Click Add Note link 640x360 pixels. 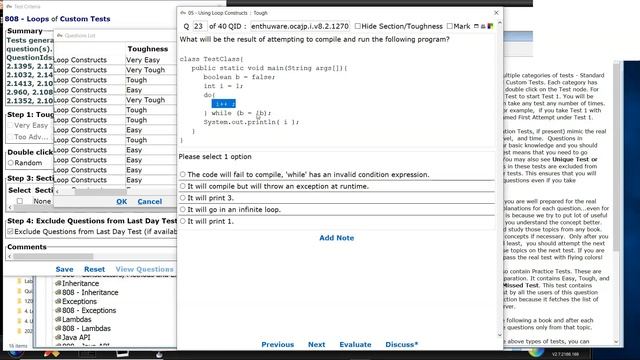pyautogui.click(x=336, y=238)
